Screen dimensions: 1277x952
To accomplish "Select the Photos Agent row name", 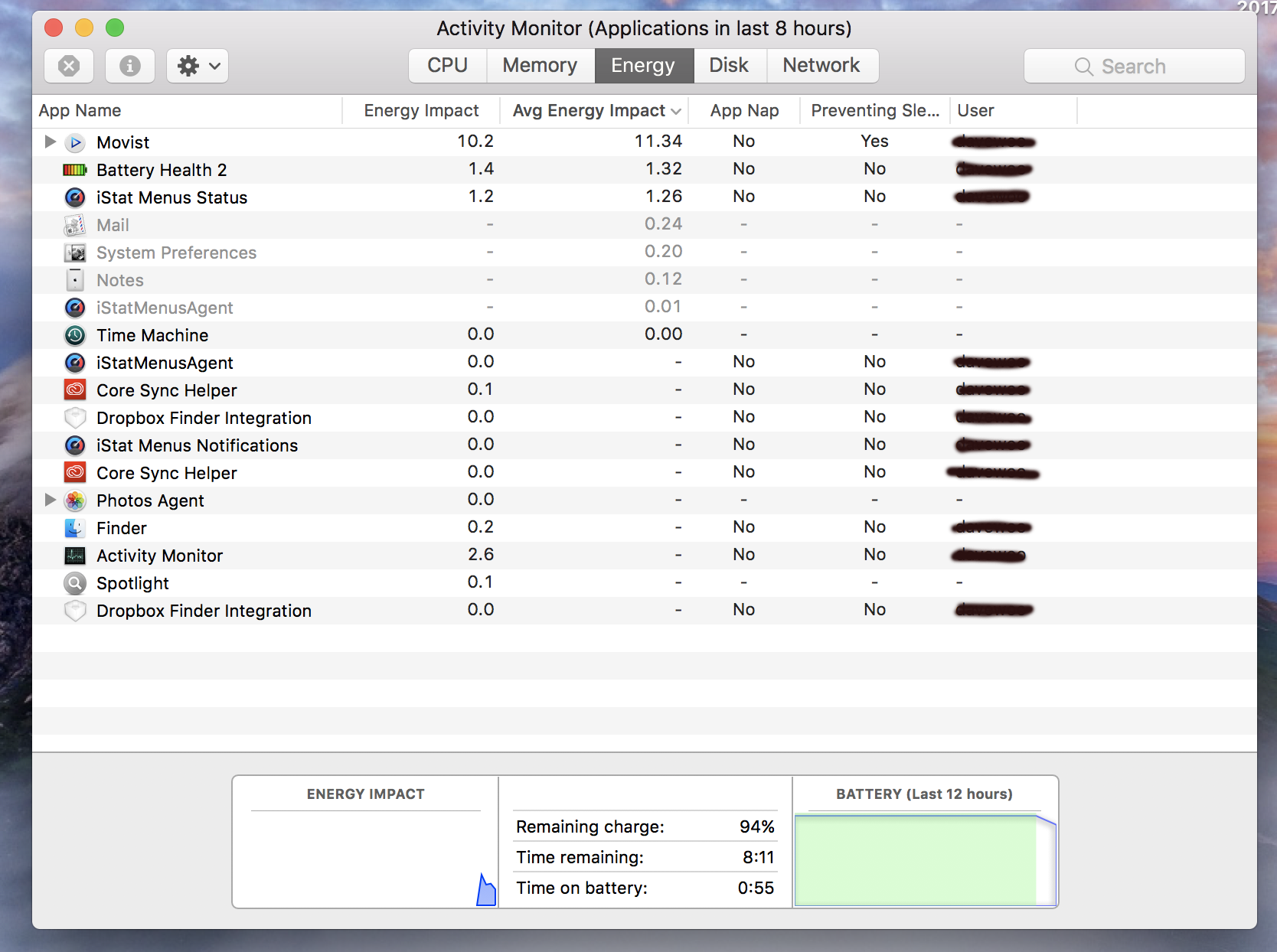I will [150, 500].
